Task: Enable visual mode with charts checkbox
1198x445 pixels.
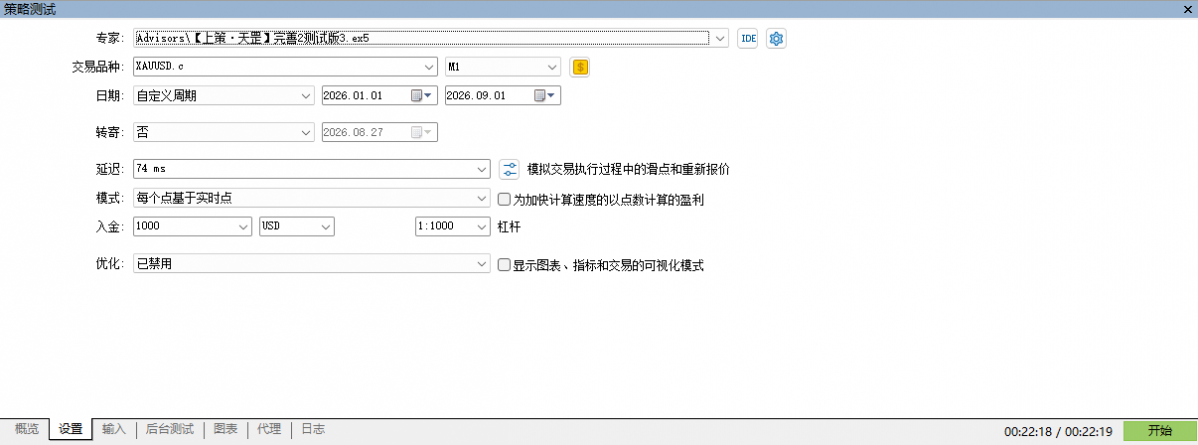Action: coord(503,265)
